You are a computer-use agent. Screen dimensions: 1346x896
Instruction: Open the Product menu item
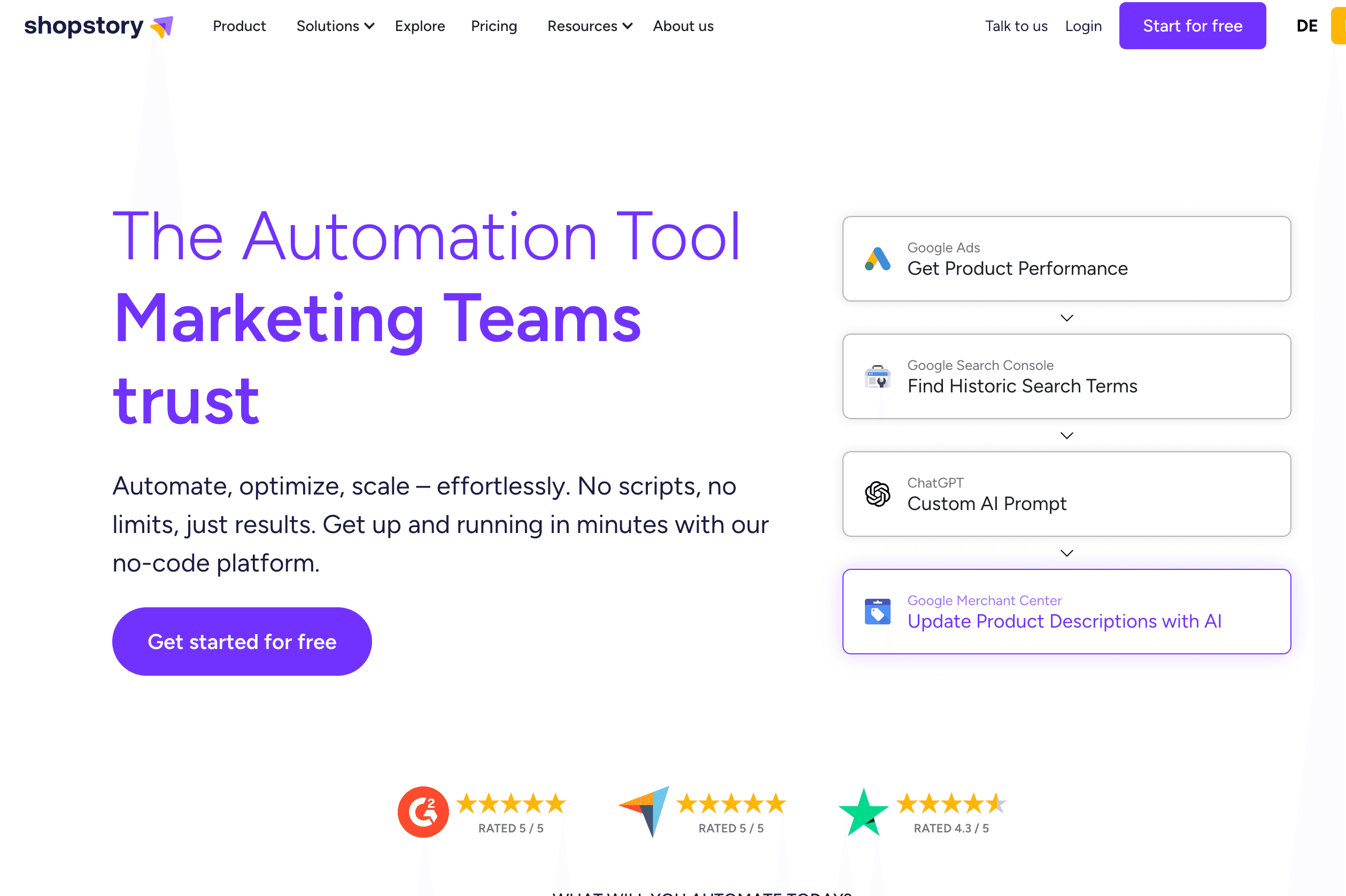pos(239,26)
